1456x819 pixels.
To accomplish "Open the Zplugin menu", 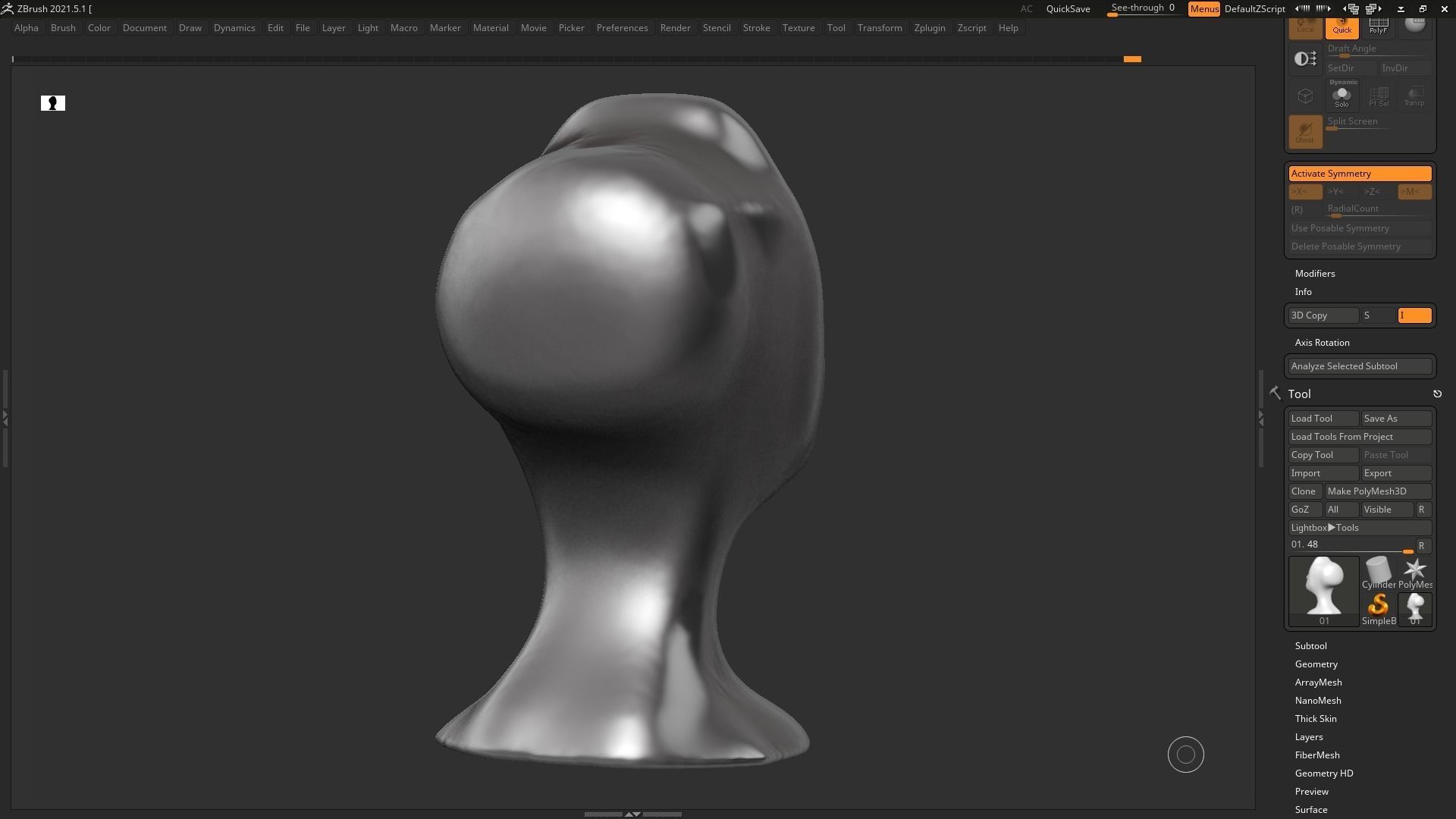I will pyautogui.click(x=930, y=27).
